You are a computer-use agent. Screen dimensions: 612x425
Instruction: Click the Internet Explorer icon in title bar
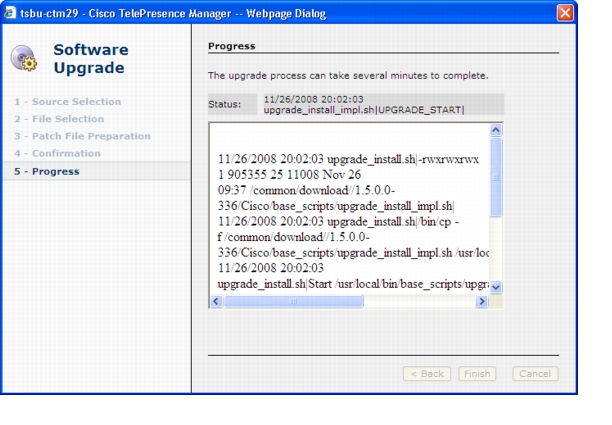point(10,12)
